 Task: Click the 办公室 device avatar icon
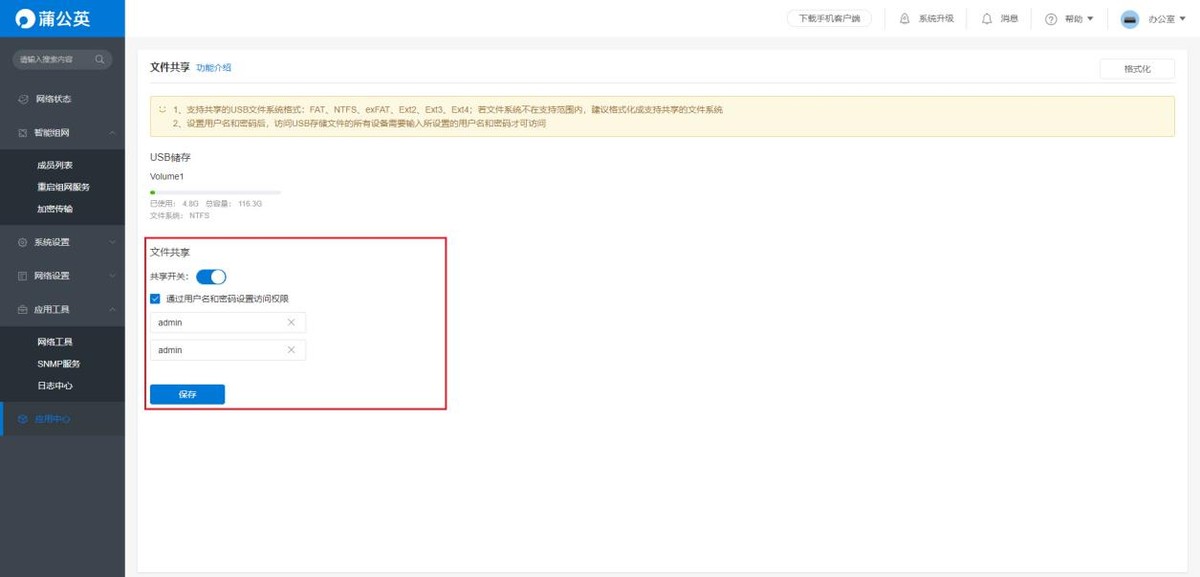pyautogui.click(x=1130, y=19)
